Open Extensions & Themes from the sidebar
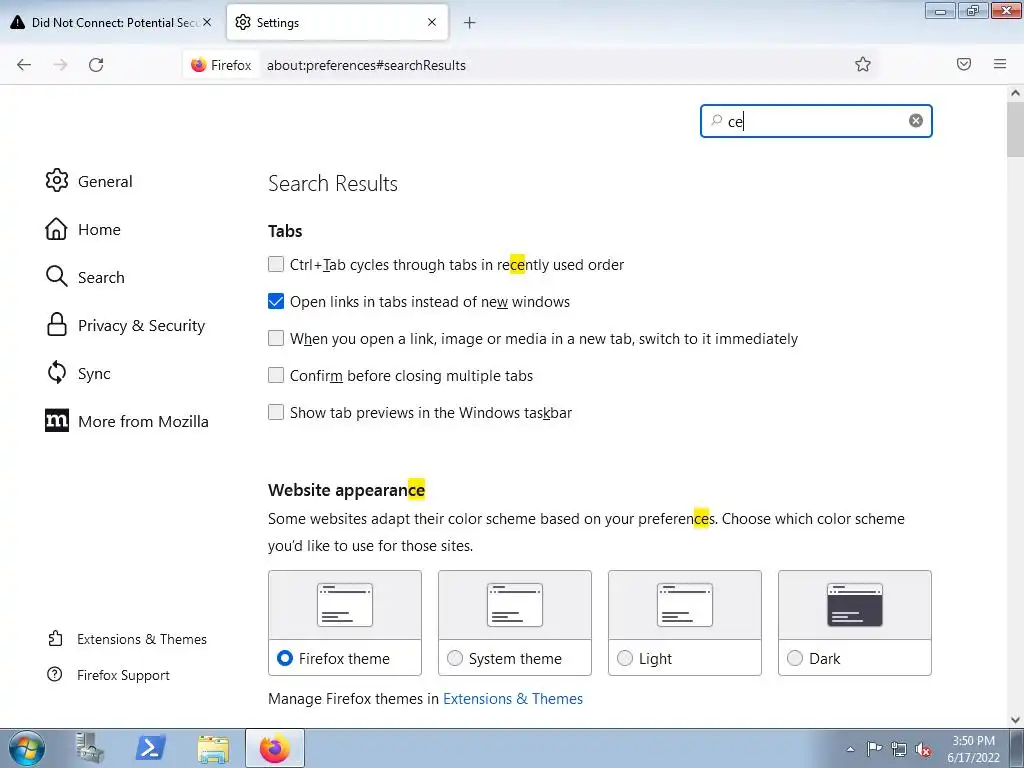Viewport: 1024px width, 768px height. [x=127, y=639]
